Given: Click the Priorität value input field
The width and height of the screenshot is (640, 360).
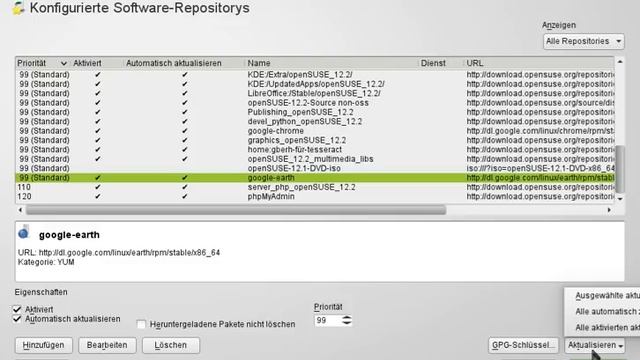Looking at the screenshot, I should point(328,320).
